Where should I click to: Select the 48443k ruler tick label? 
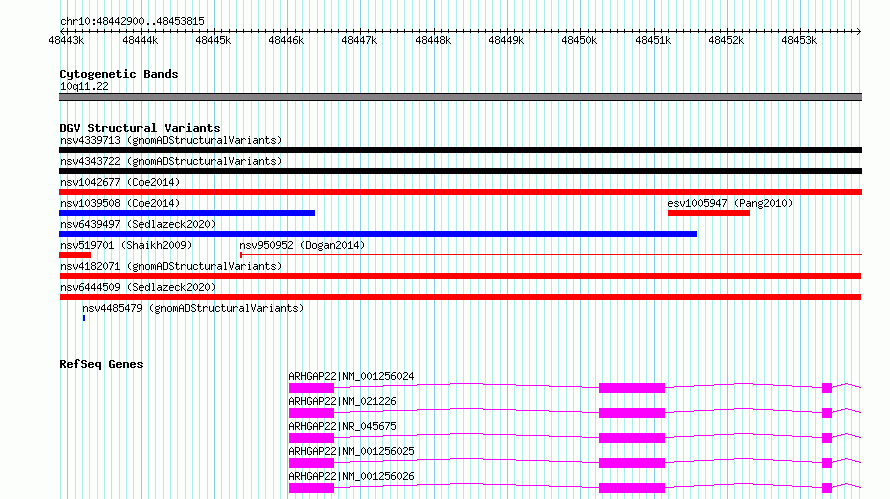pos(66,40)
